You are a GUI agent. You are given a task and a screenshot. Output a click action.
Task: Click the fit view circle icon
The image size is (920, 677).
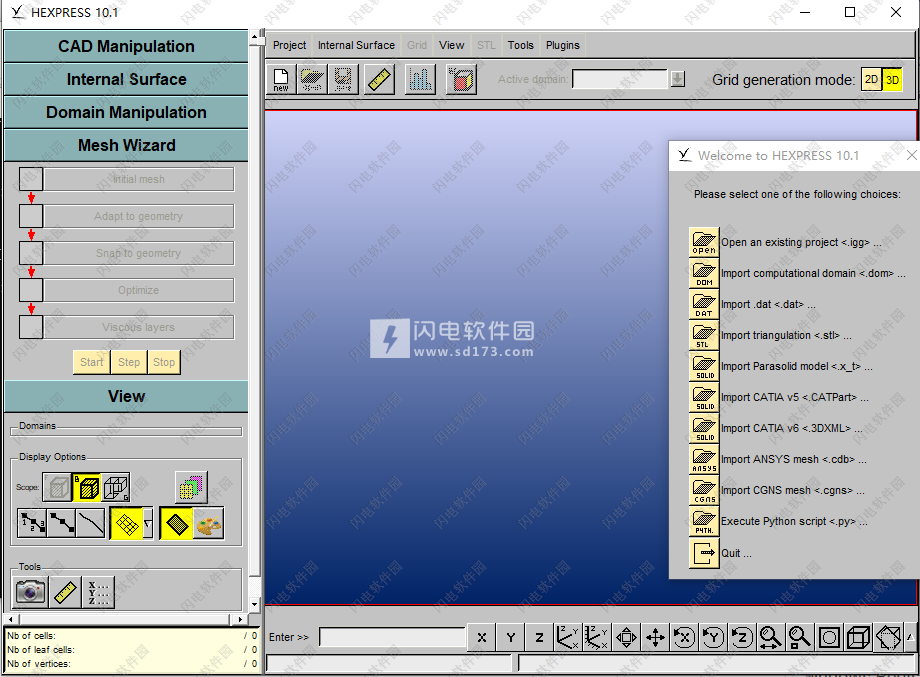(x=829, y=637)
